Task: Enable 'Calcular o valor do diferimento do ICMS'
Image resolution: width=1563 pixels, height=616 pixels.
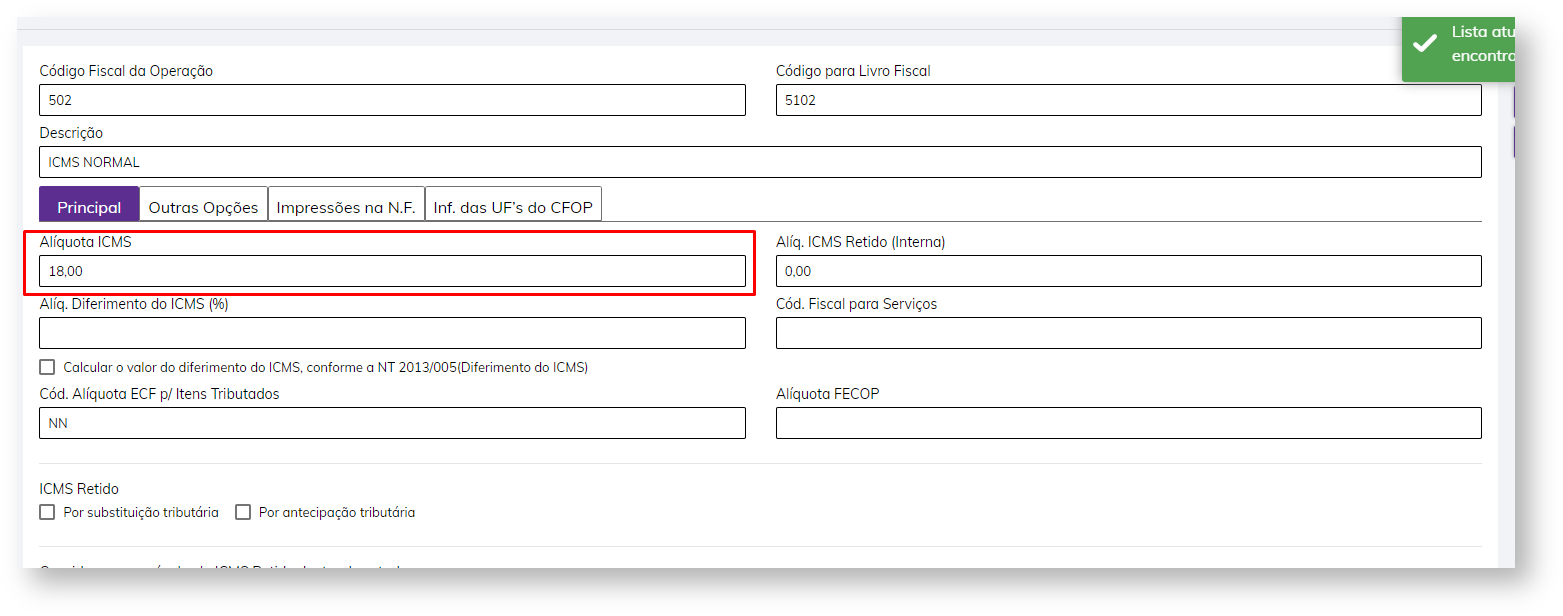Action: 47,367
